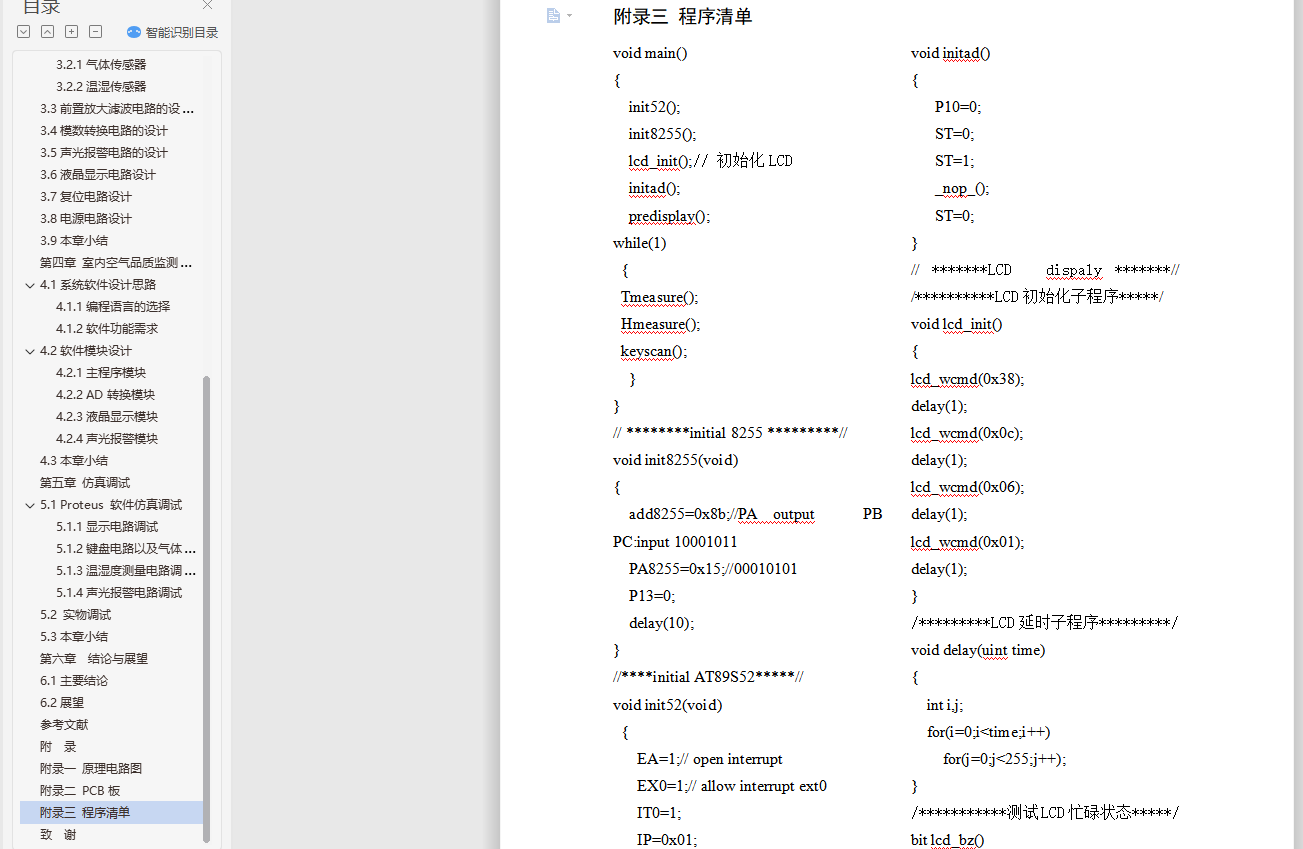Go to 3.2.1 气体传感器

(x=101, y=65)
